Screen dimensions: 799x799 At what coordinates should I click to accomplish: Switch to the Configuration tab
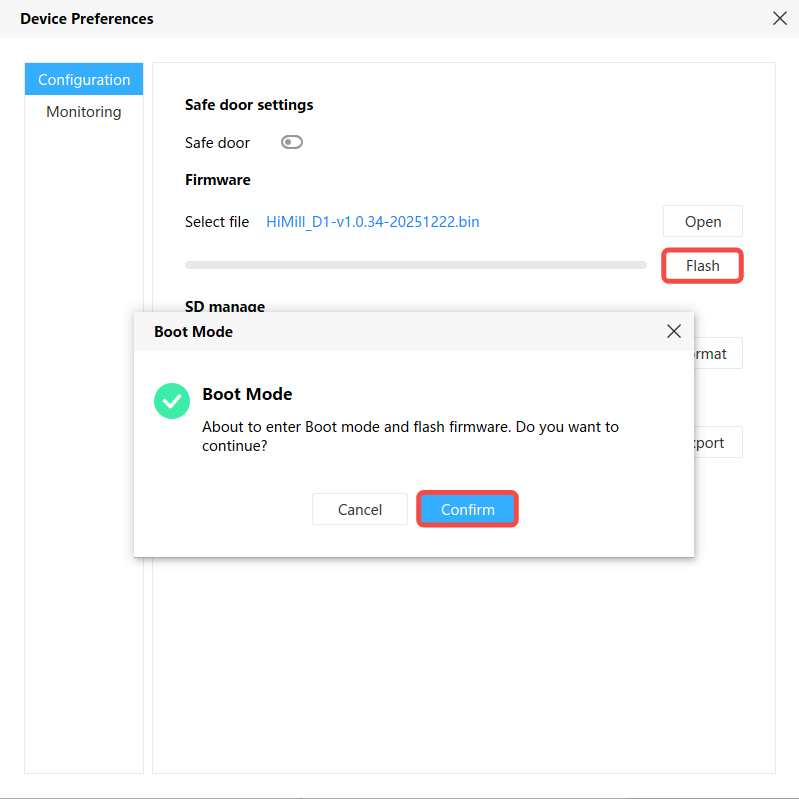84,80
